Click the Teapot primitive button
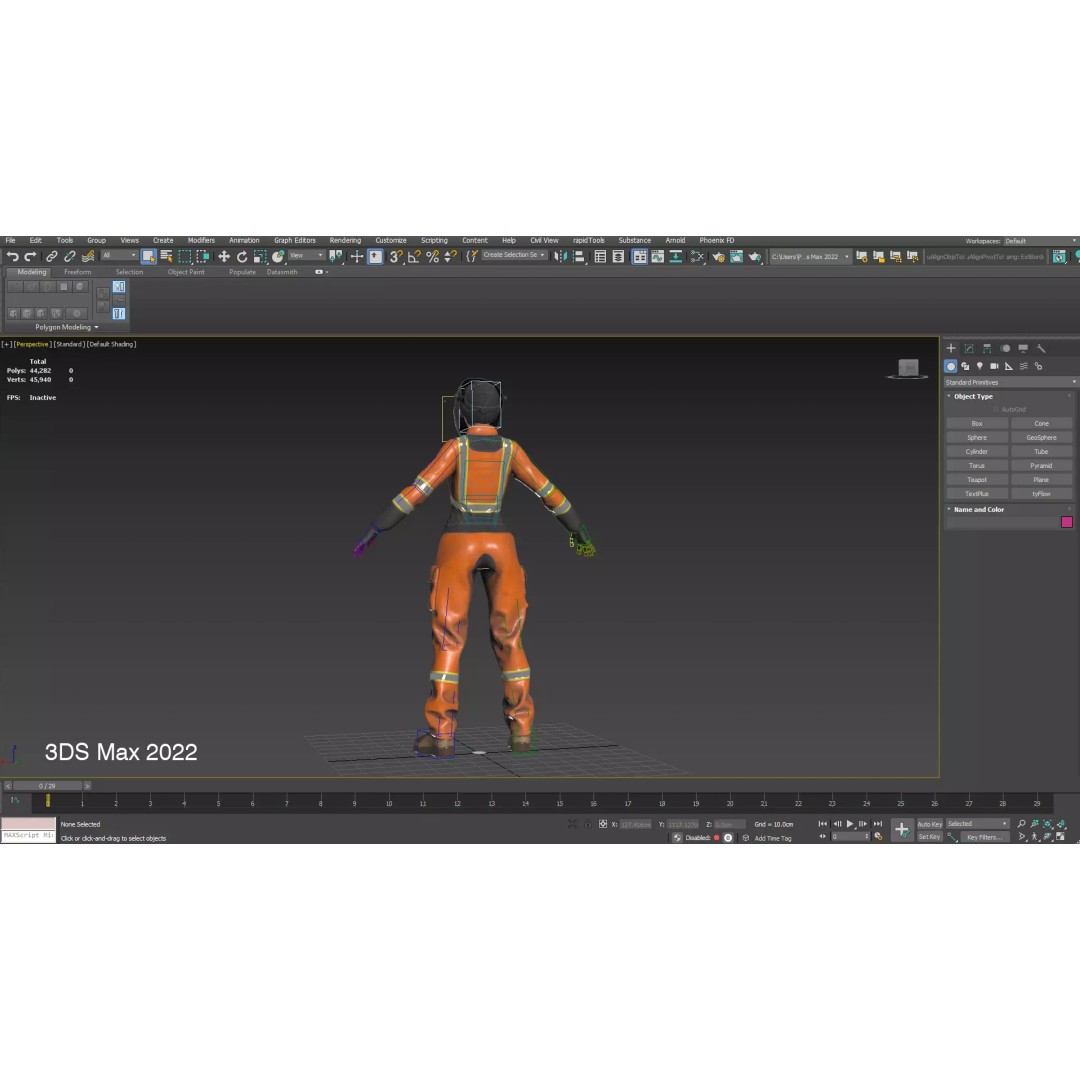 coord(977,479)
